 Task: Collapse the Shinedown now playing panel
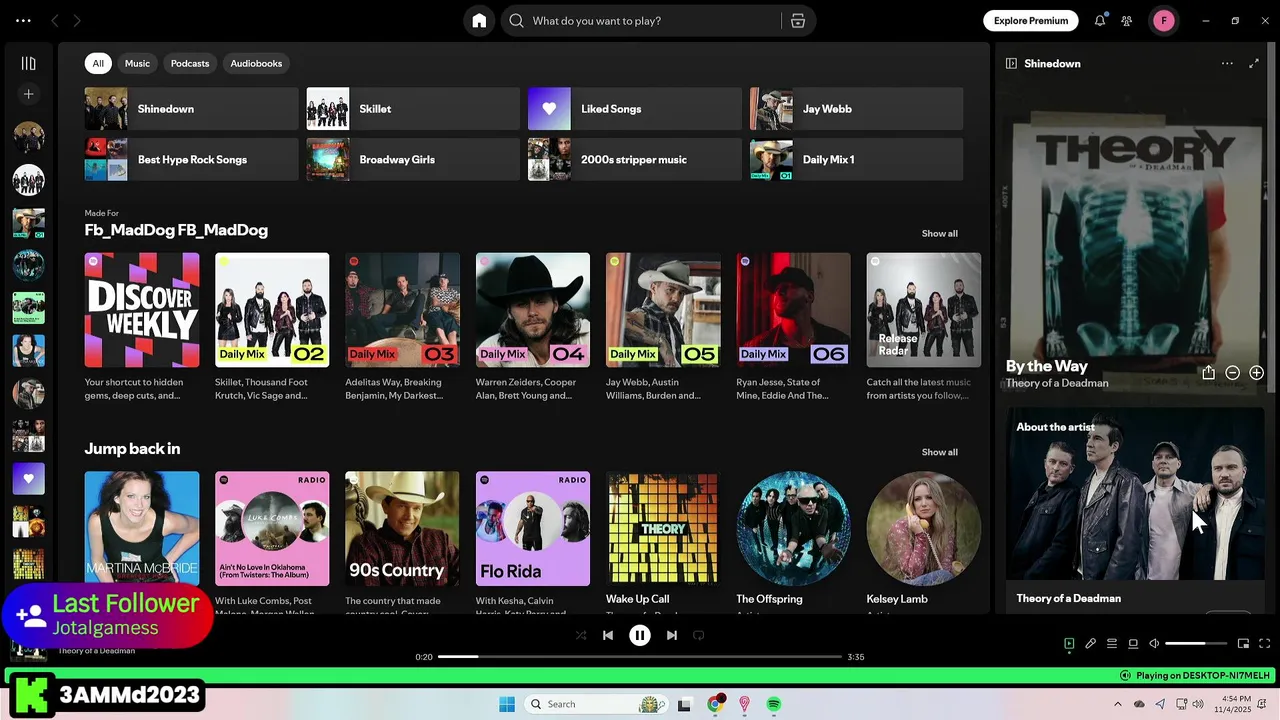1011,63
